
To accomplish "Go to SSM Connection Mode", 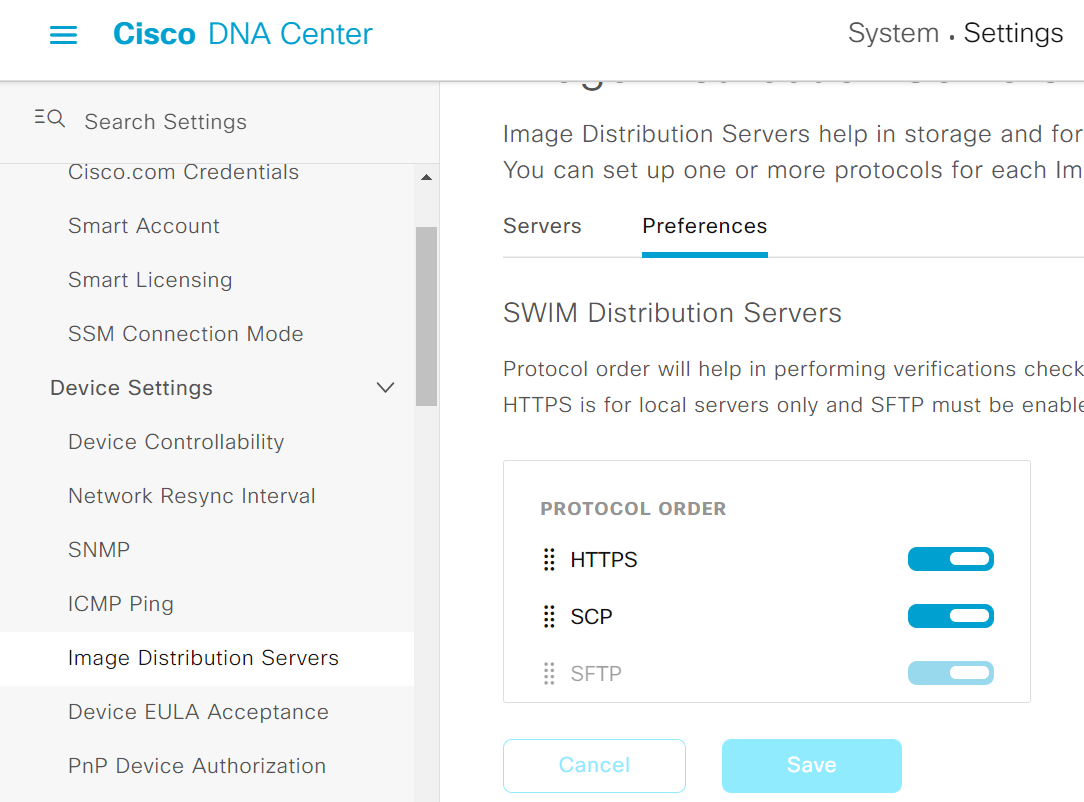I will click(185, 334).
